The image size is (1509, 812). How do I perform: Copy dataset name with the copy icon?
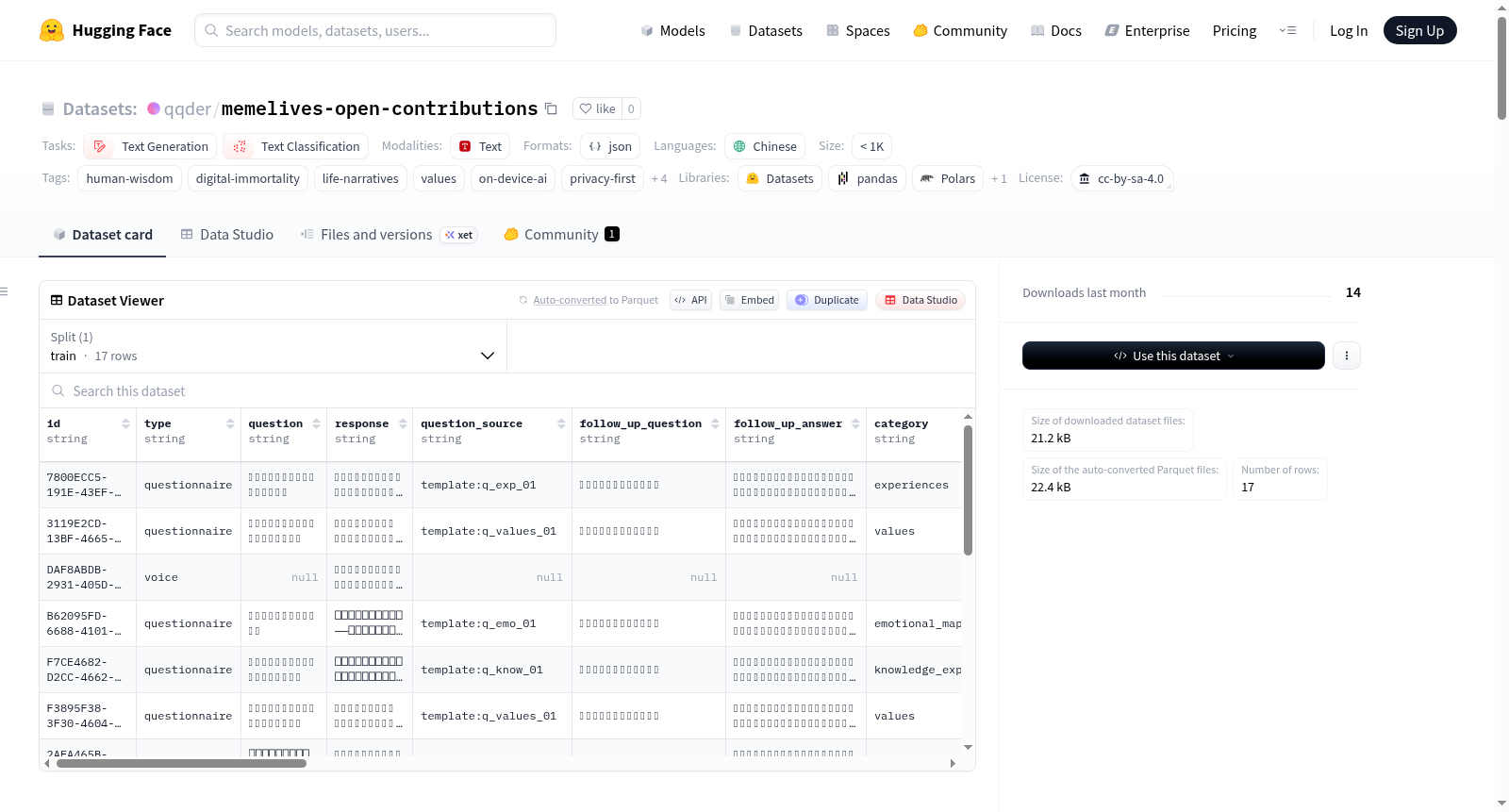click(552, 108)
